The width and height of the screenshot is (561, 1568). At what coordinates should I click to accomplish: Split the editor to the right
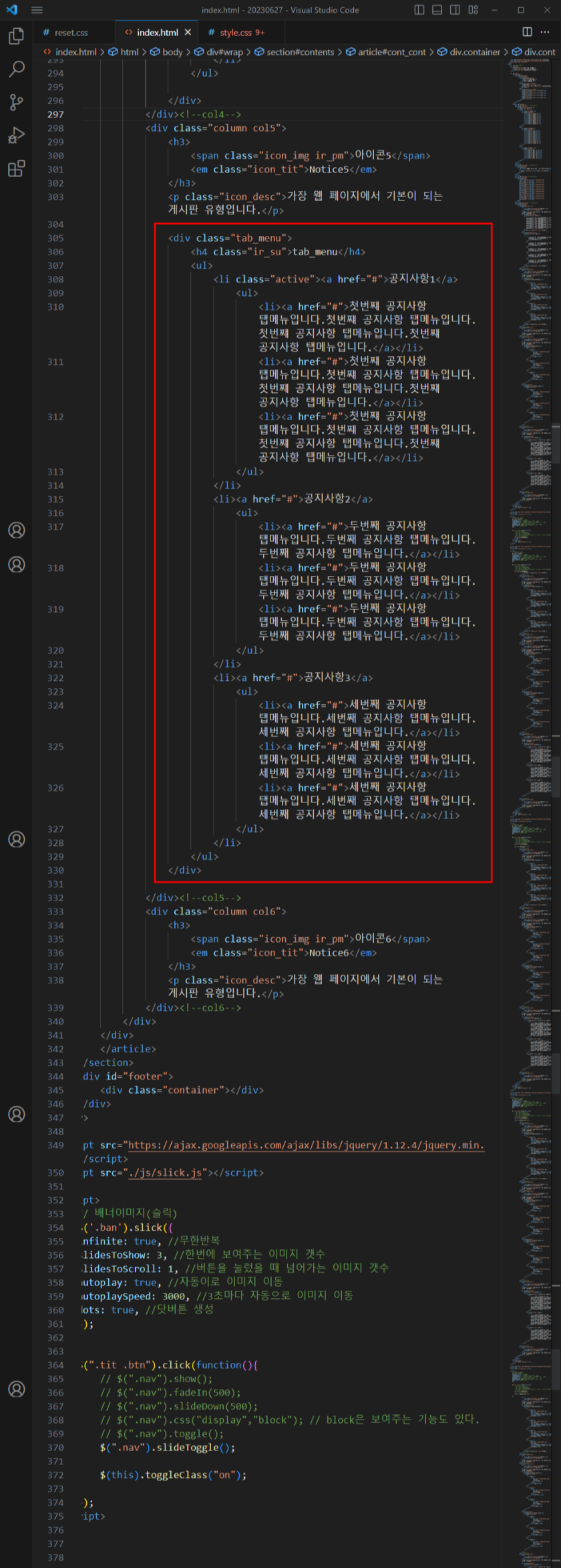click(527, 32)
